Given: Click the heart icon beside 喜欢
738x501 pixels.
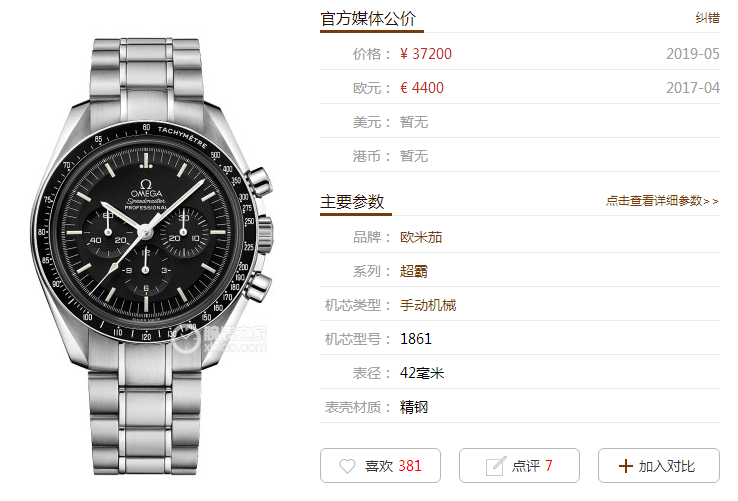Looking at the screenshot, I should coord(347,466).
